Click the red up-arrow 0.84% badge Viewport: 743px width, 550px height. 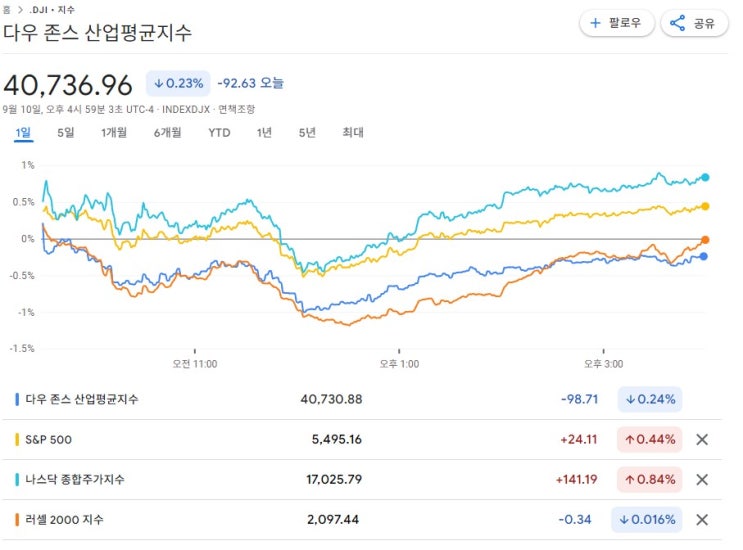(x=649, y=479)
